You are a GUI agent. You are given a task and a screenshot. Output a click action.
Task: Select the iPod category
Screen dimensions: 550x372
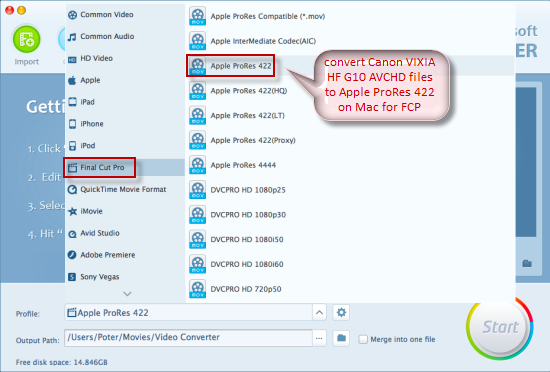[x=125, y=146]
